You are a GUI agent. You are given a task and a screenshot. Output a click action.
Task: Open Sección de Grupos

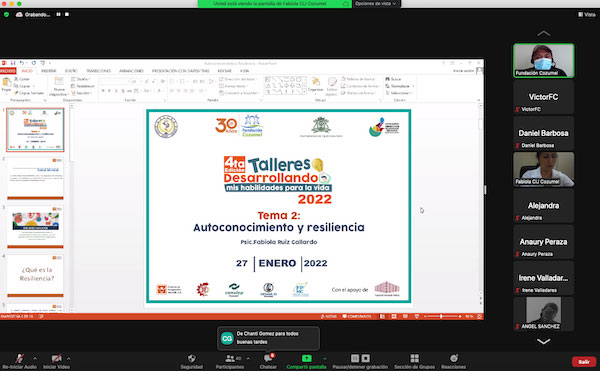pos(414,358)
